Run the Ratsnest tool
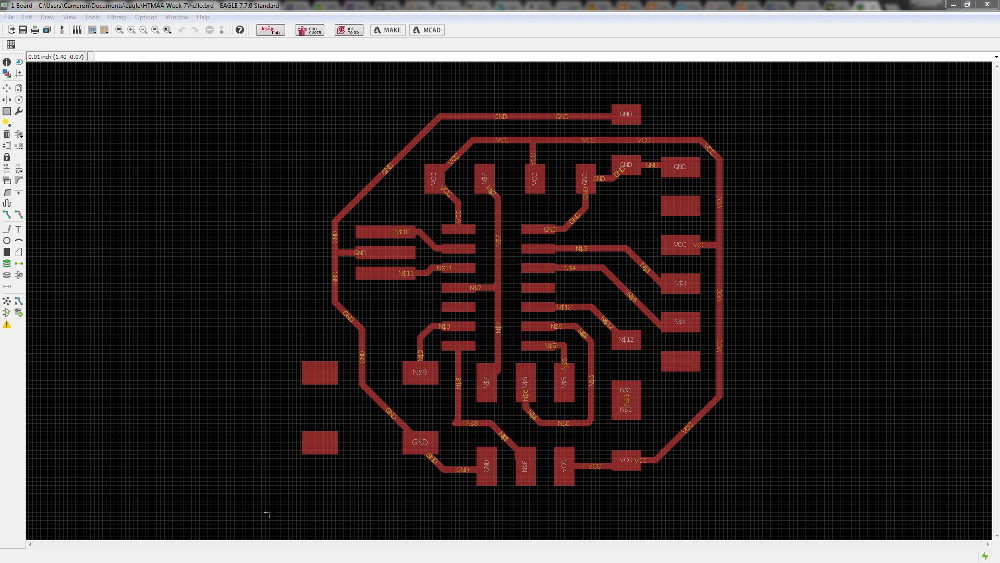Image resolution: width=1000 pixels, height=563 pixels. pyautogui.click(x=6, y=300)
